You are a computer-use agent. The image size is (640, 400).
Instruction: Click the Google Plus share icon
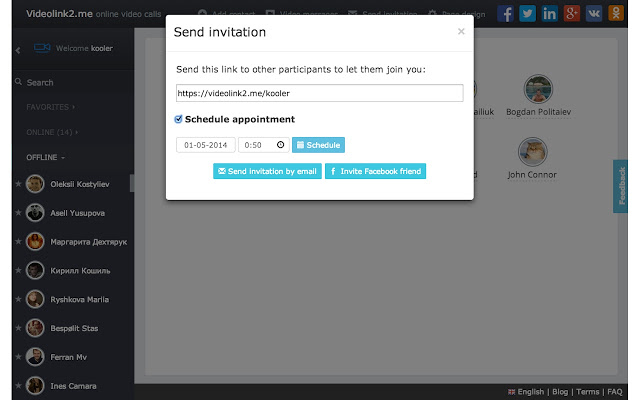(x=572, y=14)
